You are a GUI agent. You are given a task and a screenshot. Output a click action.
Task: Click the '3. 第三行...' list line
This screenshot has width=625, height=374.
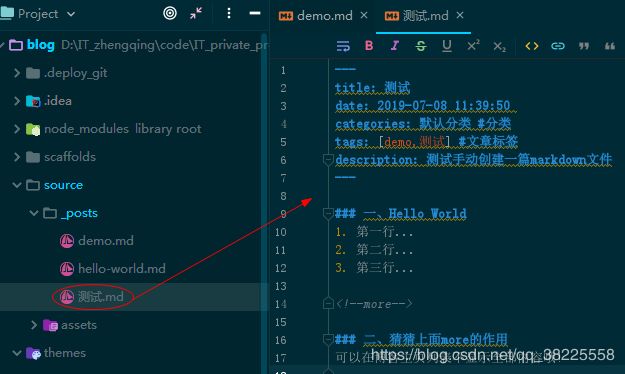tap(374, 268)
